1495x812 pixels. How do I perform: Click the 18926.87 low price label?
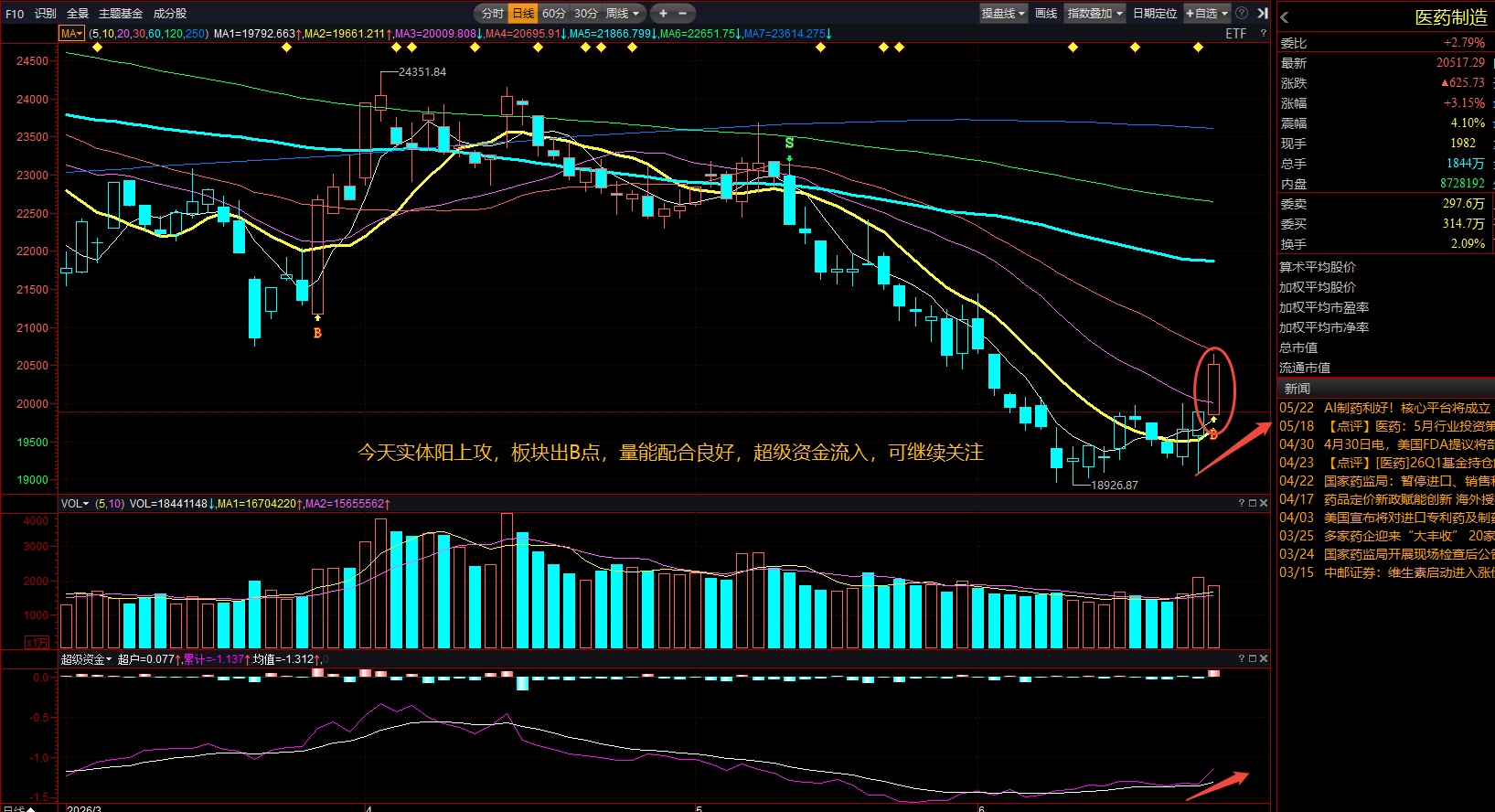(x=1115, y=486)
